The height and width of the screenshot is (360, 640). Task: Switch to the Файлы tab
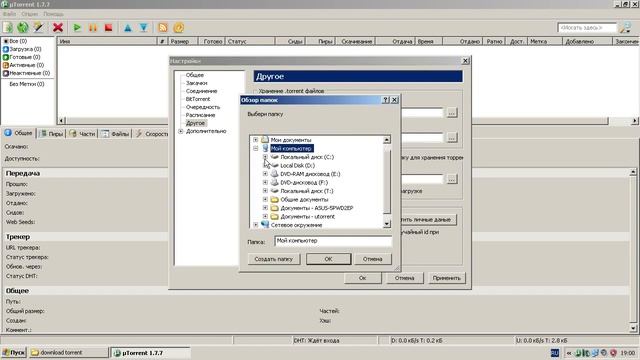click(116, 133)
